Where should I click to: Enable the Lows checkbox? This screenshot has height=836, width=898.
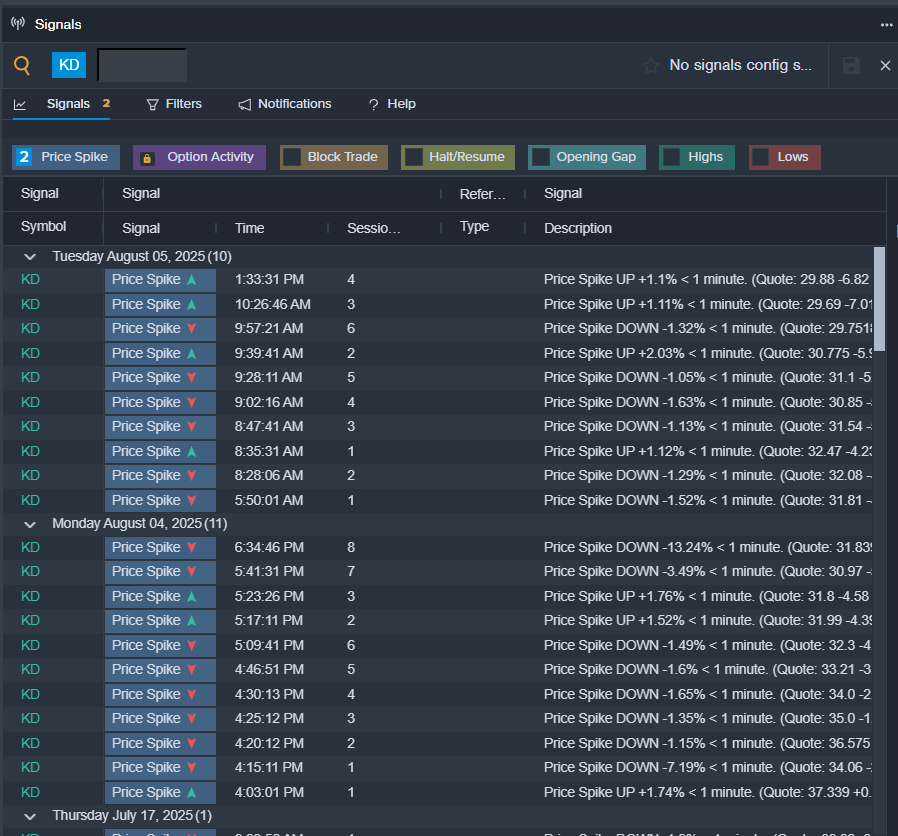(761, 157)
